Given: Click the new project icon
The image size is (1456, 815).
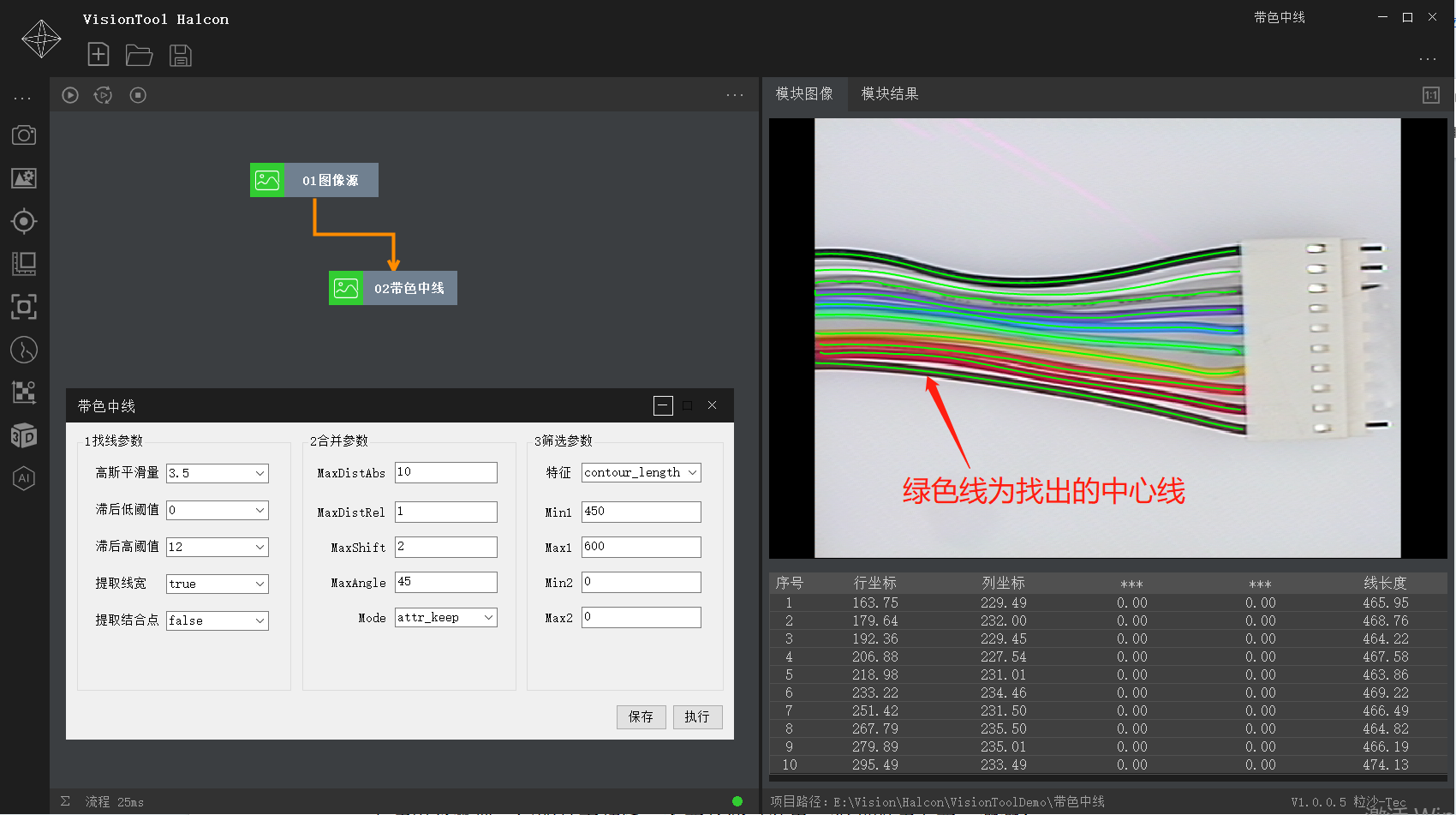Looking at the screenshot, I should [x=98, y=55].
